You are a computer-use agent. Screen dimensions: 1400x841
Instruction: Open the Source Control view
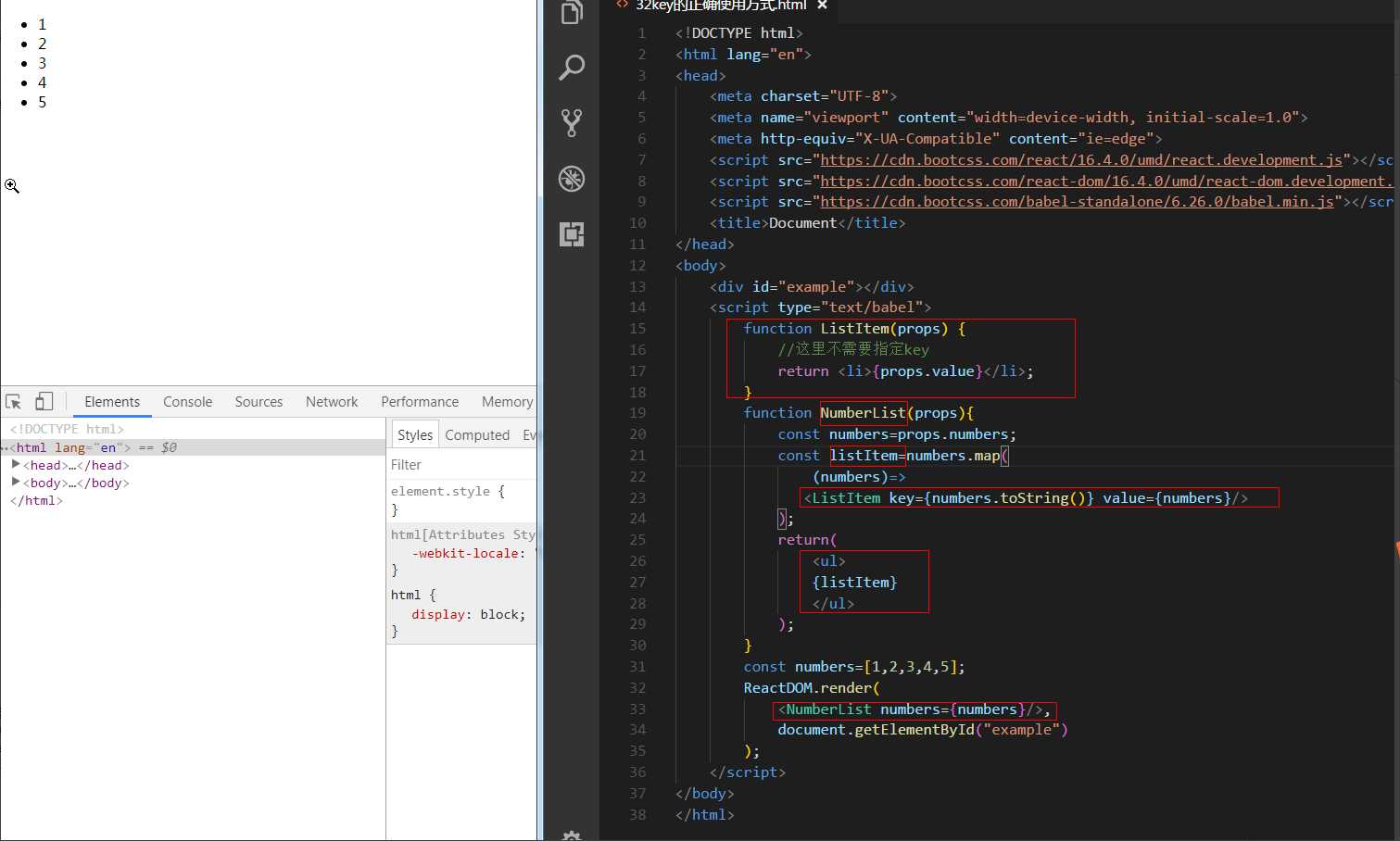coord(572,122)
